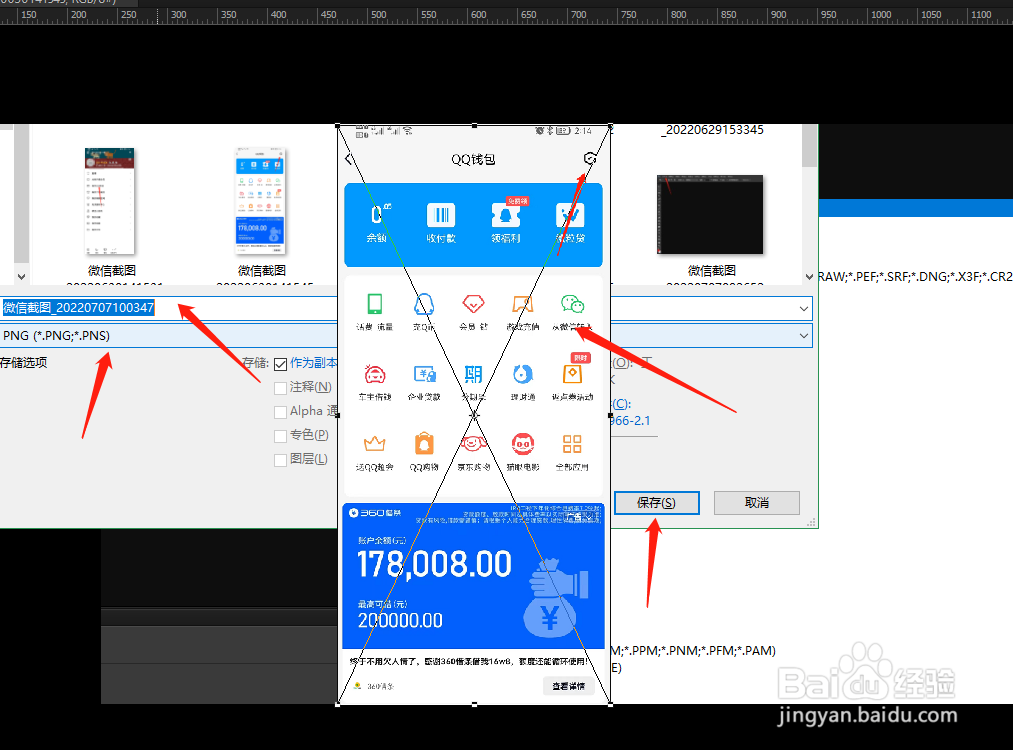Viewport: 1013px width, 750px height.
Task: Uncheck the 作为副本 checkbox
Action: tap(280, 364)
